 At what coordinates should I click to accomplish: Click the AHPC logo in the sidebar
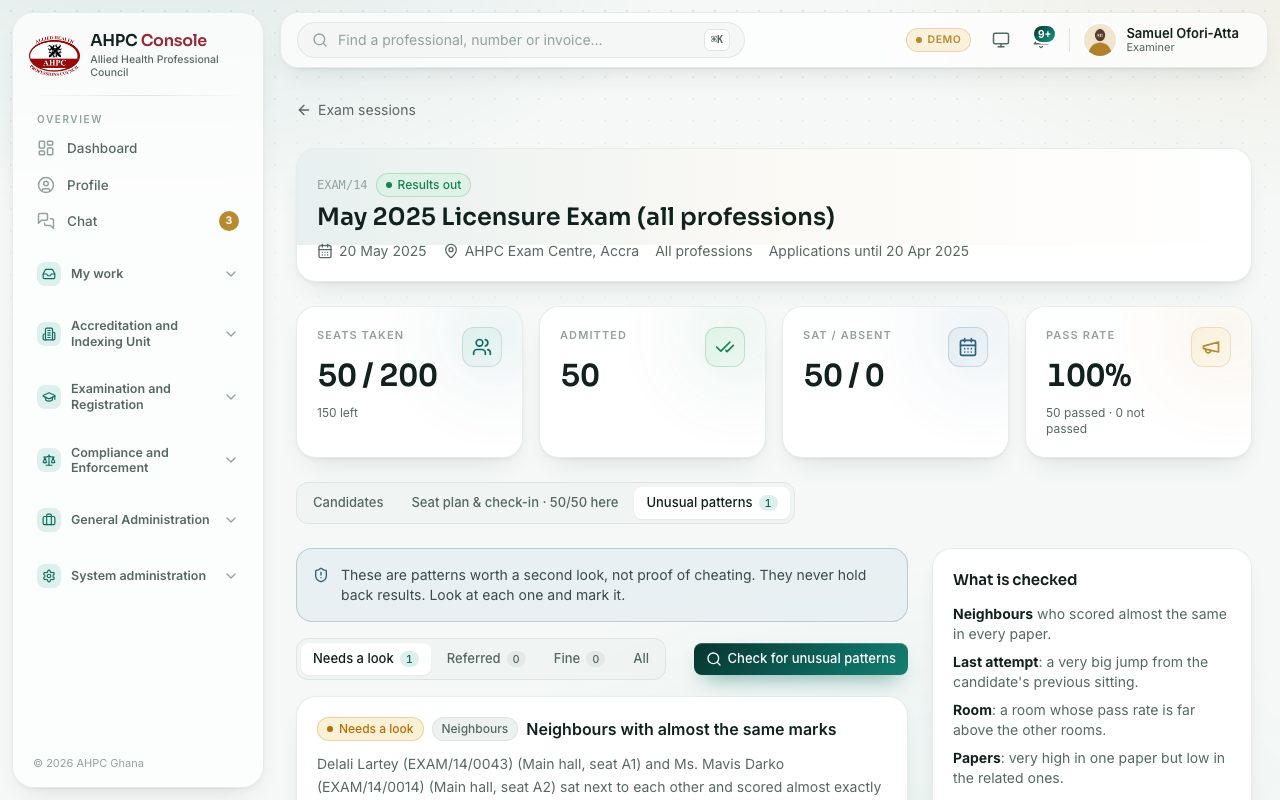point(55,54)
